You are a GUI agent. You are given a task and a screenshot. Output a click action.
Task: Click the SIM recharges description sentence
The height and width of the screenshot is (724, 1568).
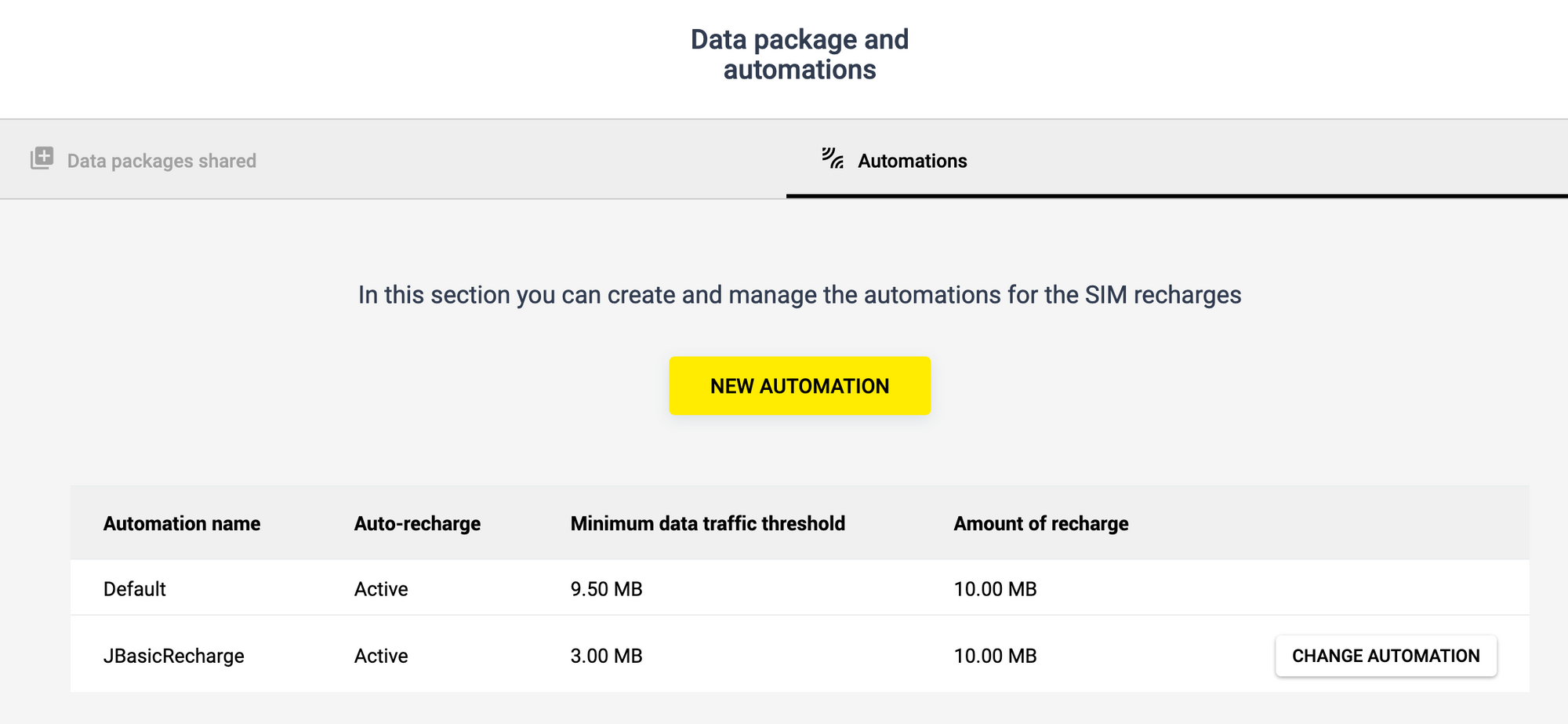coord(800,295)
